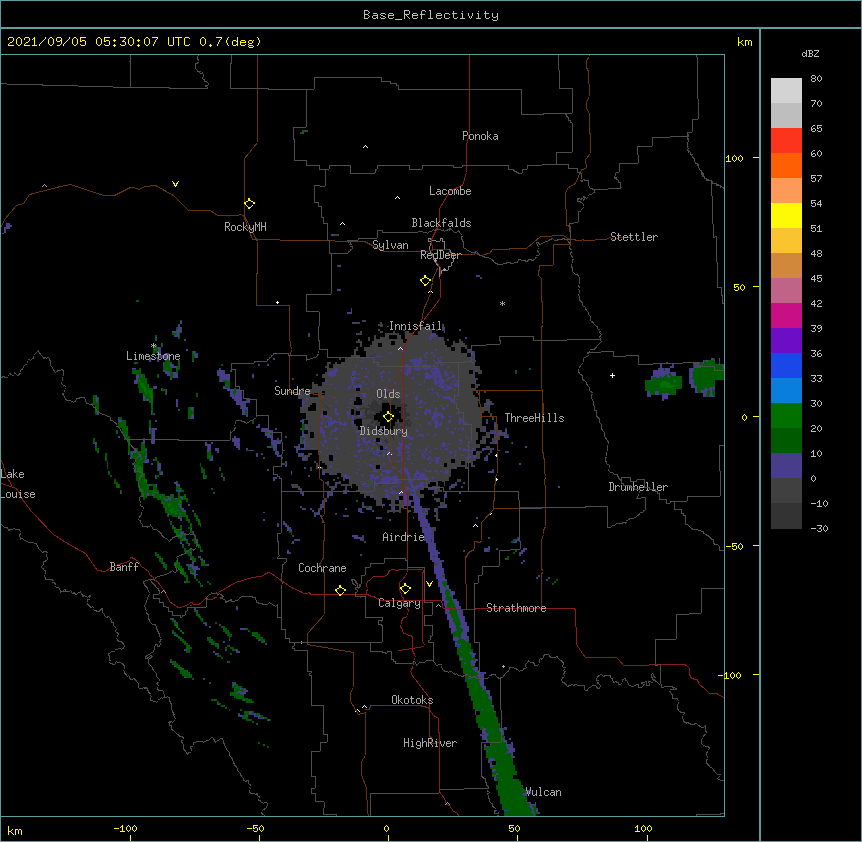Click the RockyMH town label
The image size is (862, 842).
245,227
